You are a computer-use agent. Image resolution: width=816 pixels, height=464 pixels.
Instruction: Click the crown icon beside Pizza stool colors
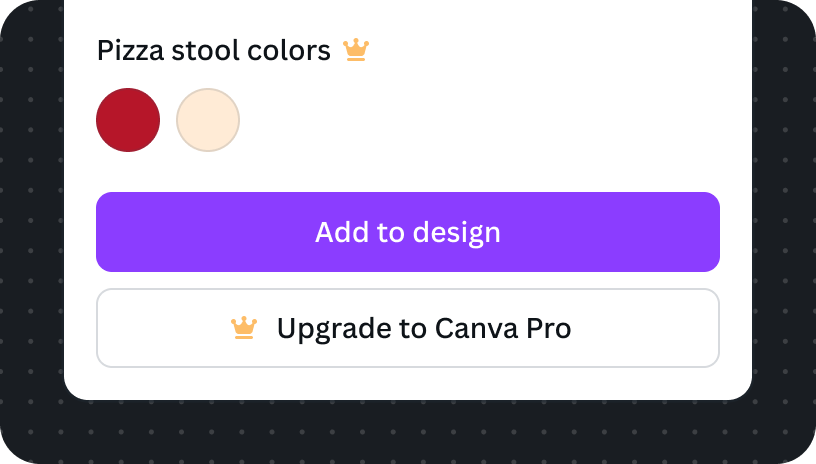pyautogui.click(x=356, y=50)
